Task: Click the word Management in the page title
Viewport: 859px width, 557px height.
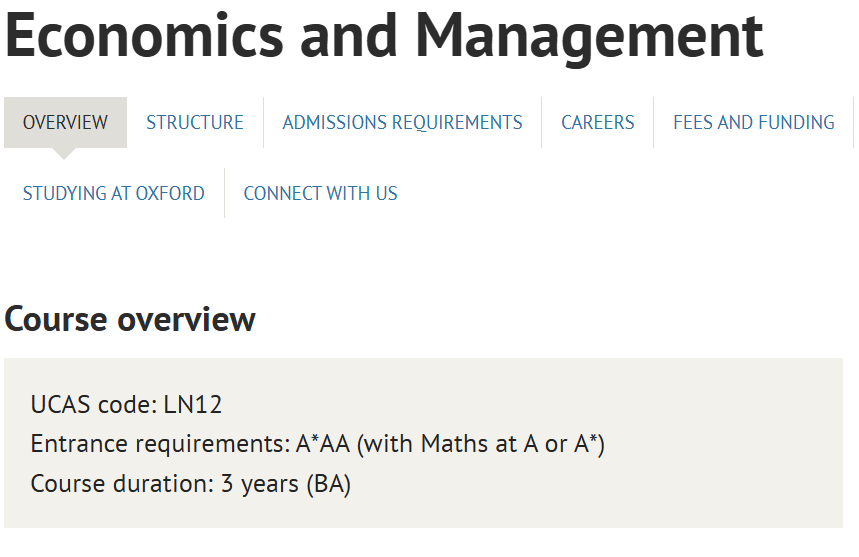Action: point(589,36)
